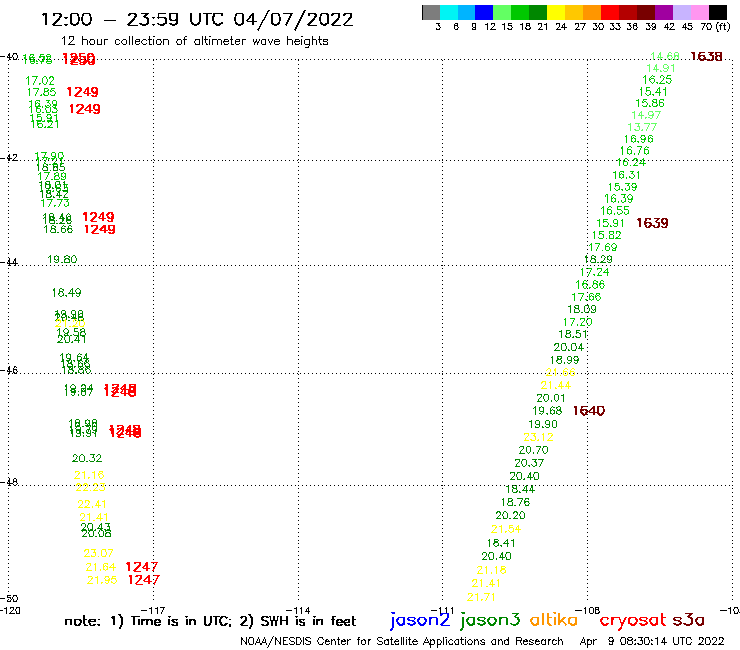Click the 17.02 value on left track
This screenshot has width=740, height=650.
point(40,81)
